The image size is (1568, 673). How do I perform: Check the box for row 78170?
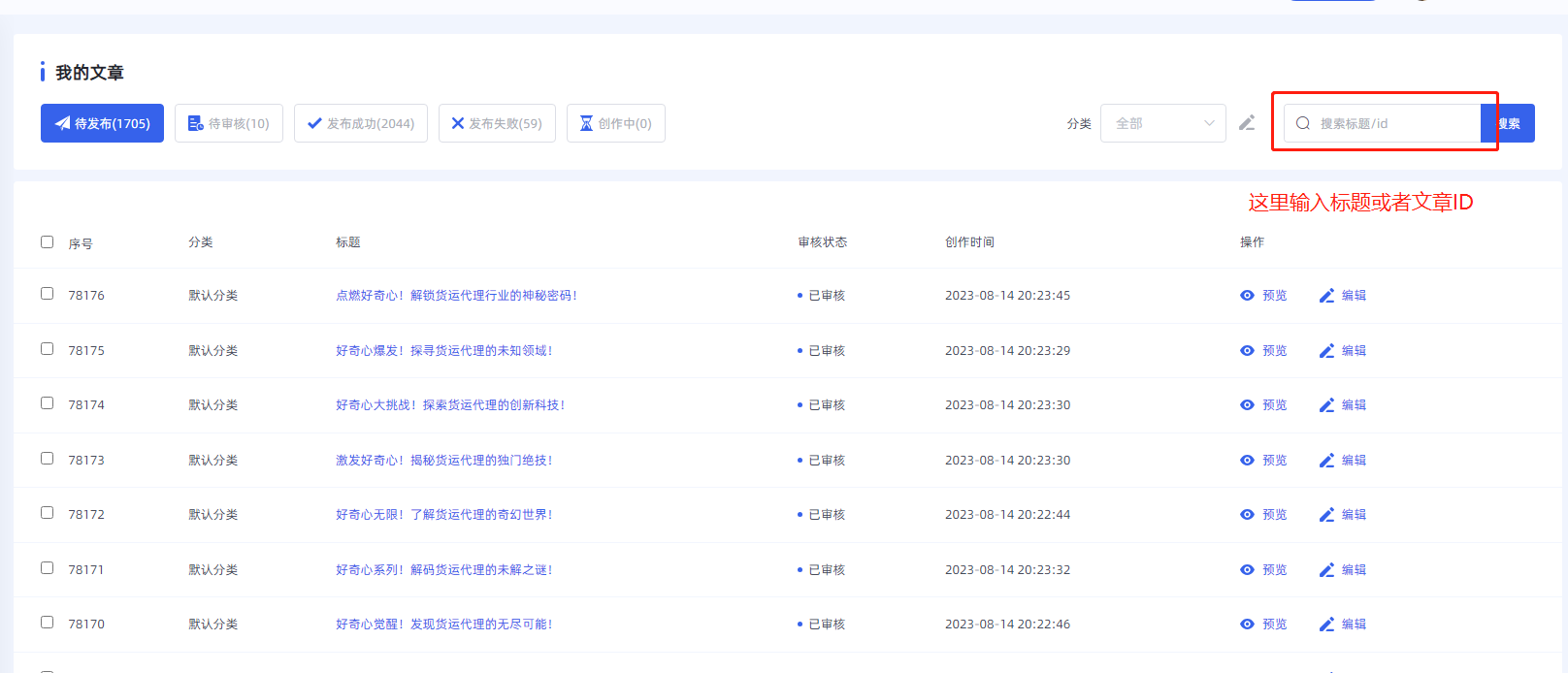coord(47,622)
